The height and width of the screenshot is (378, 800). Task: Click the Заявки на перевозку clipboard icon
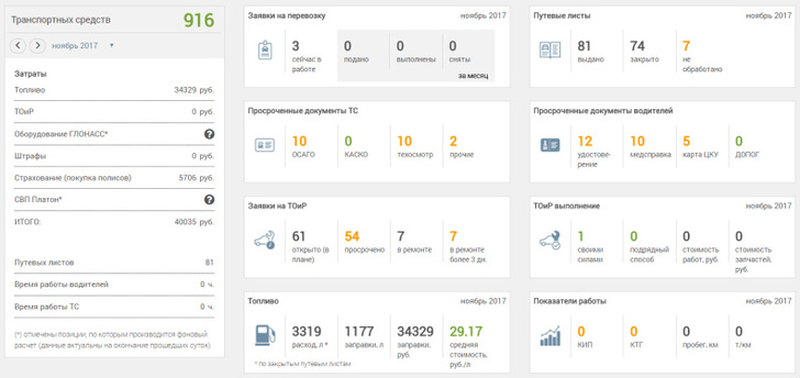click(x=265, y=51)
